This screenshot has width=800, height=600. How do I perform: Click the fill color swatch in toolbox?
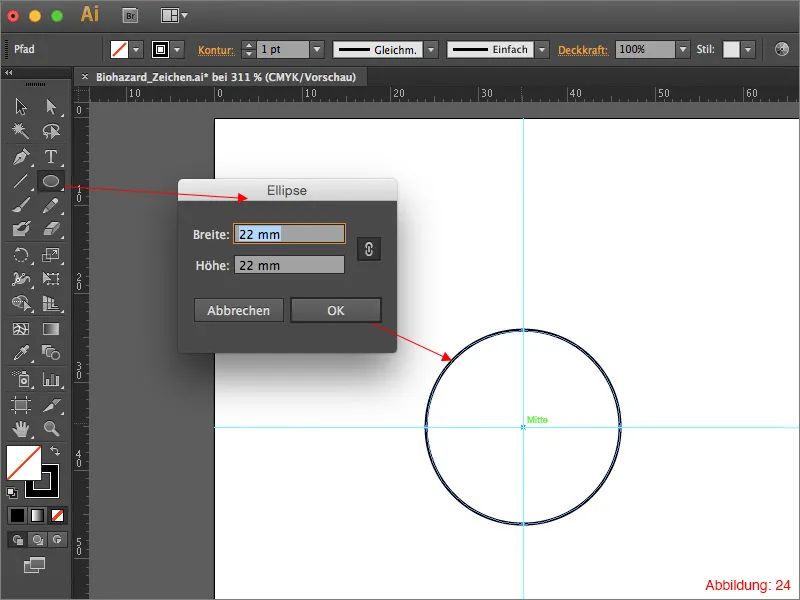tap(23, 463)
